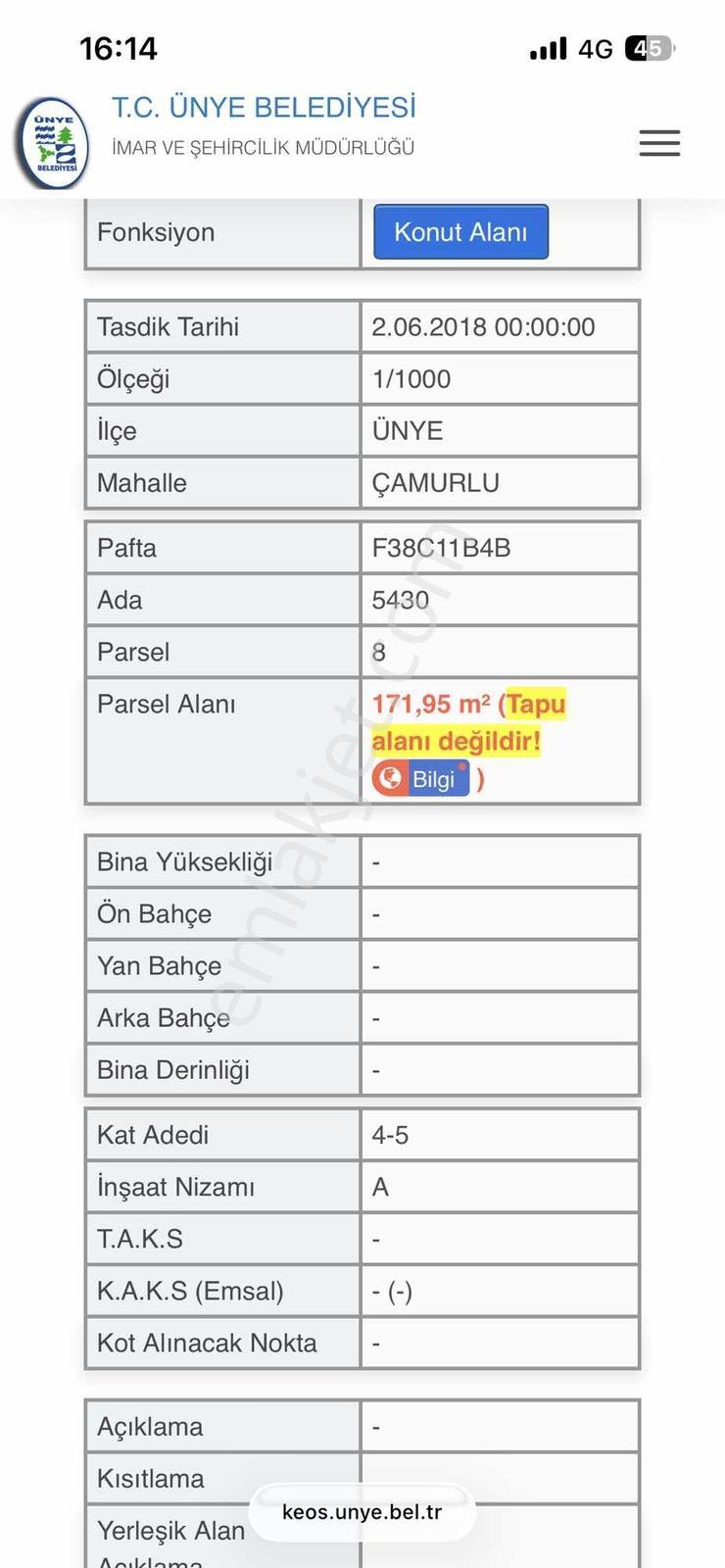Tap İmar ve Şehircilik Müdürlüğü subtitle

(x=263, y=148)
